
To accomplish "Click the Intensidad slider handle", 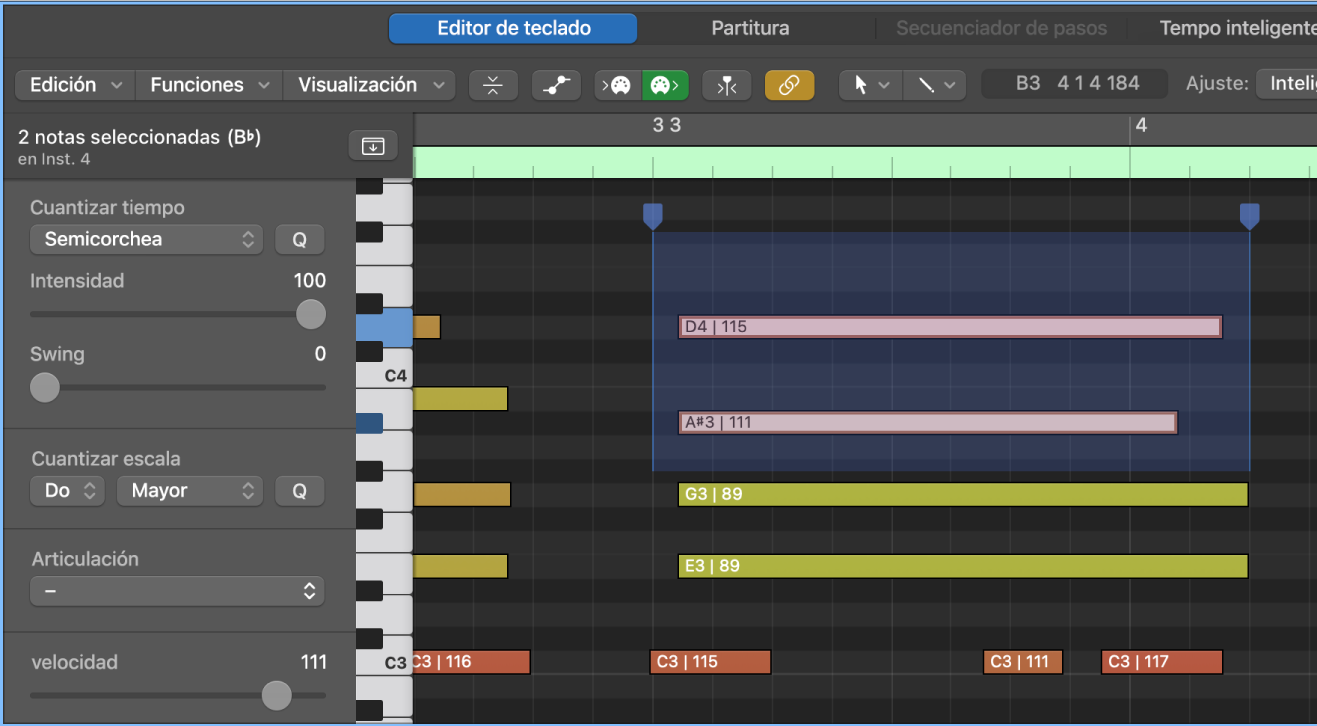I will pyautogui.click(x=311, y=314).
